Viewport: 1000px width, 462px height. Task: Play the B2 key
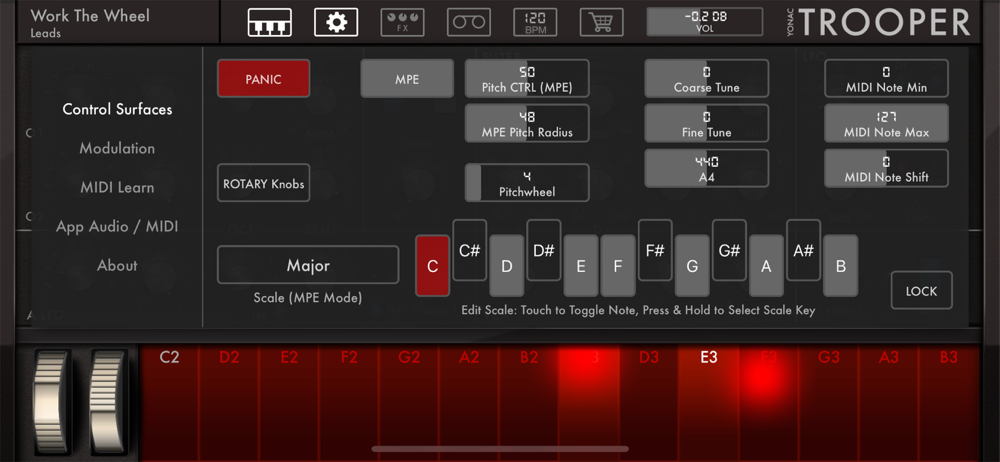(x=529, y=402)
